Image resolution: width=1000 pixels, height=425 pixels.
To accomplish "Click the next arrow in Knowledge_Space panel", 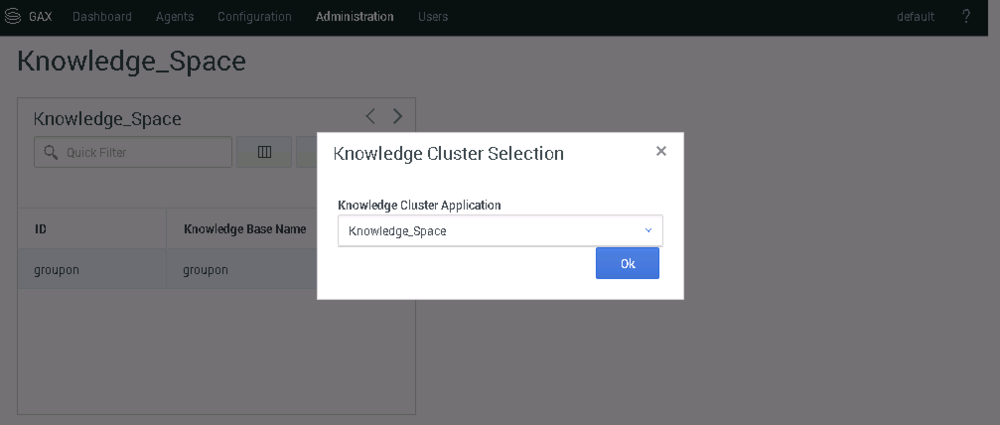I will coord(397,116).
